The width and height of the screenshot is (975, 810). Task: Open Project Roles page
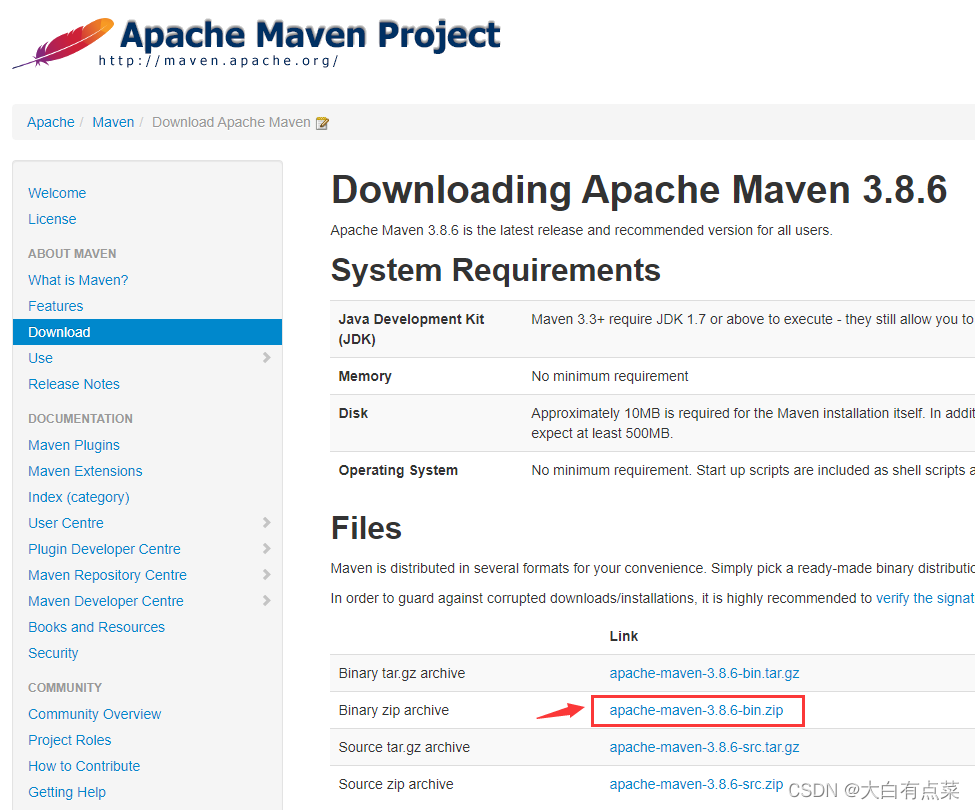click(x=69, y=740)
